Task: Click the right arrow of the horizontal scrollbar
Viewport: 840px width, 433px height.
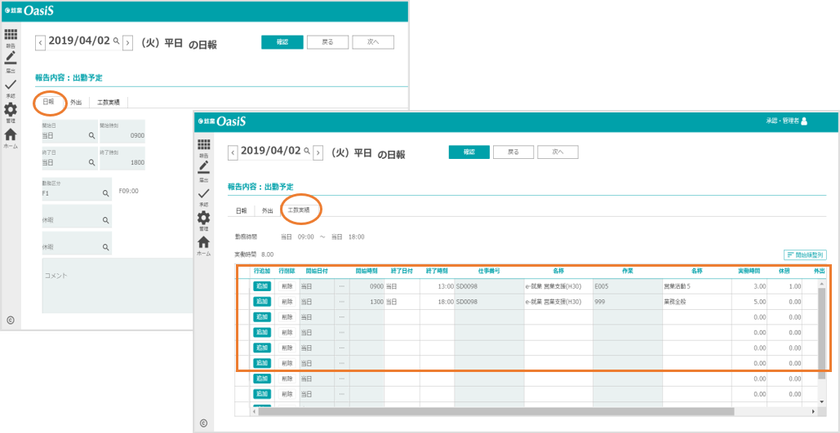Action: click(x=813, y=411)
